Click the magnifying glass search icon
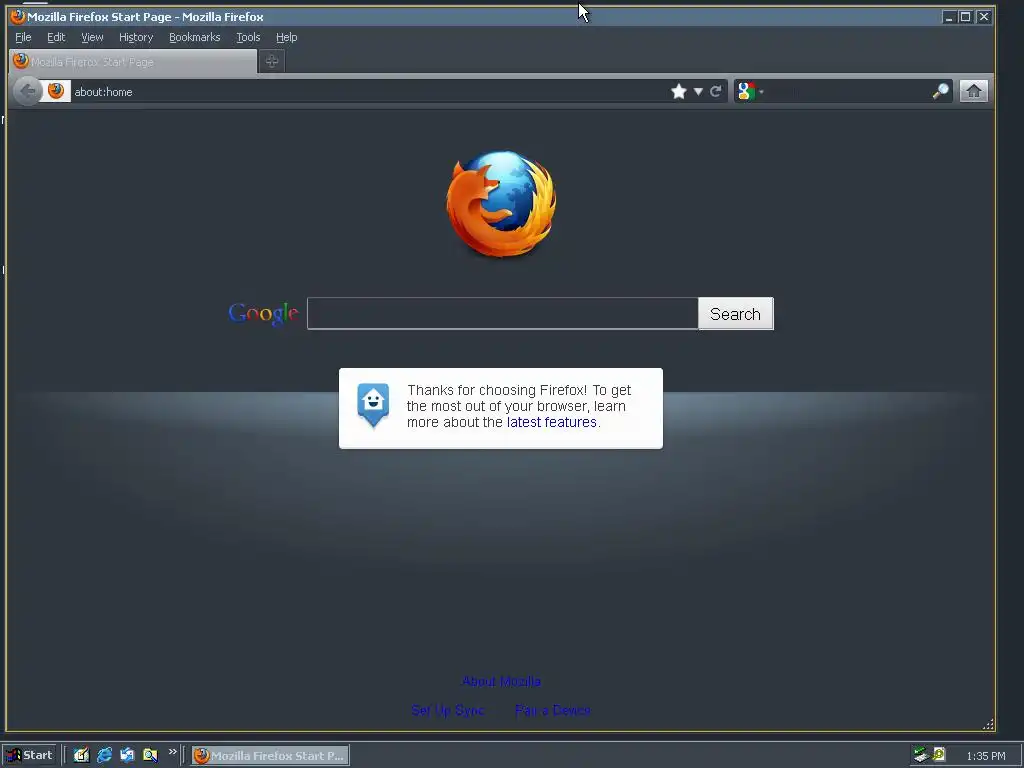The image size is (1024, 768). pyautogui.click(x=940, y=91)
